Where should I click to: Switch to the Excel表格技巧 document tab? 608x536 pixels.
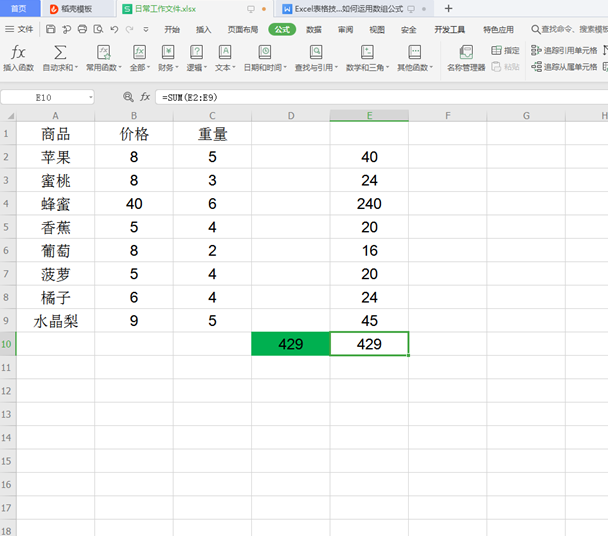354,9
